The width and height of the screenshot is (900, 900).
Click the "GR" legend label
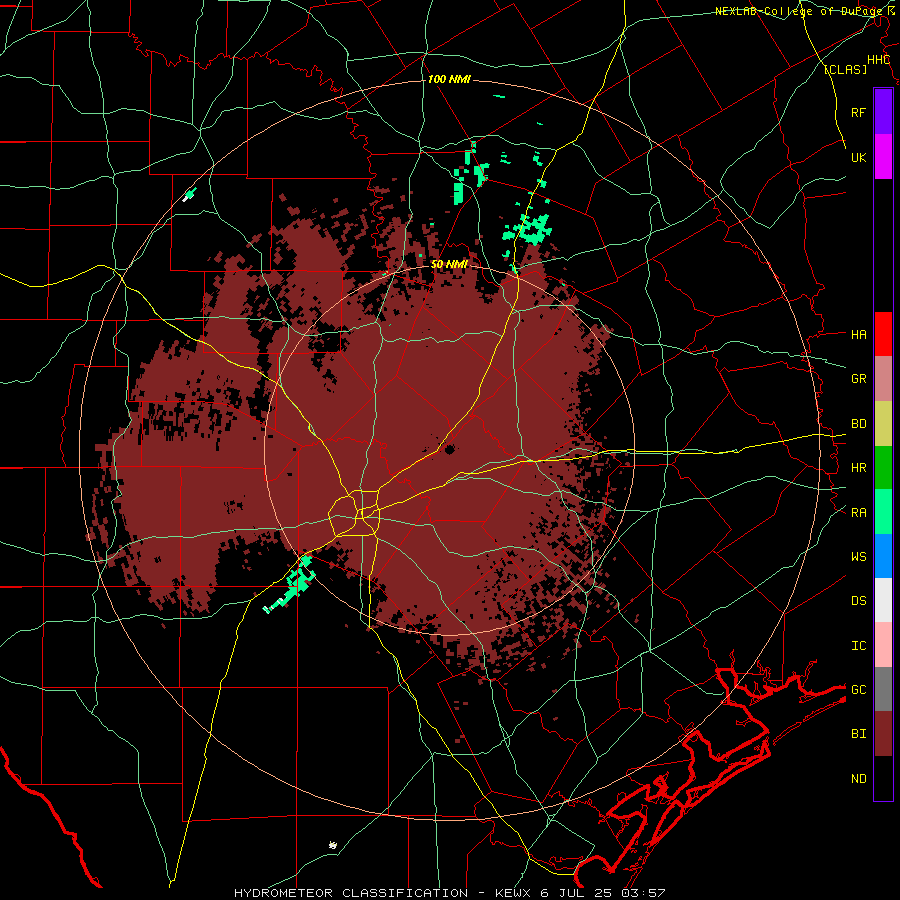(859, 379)
